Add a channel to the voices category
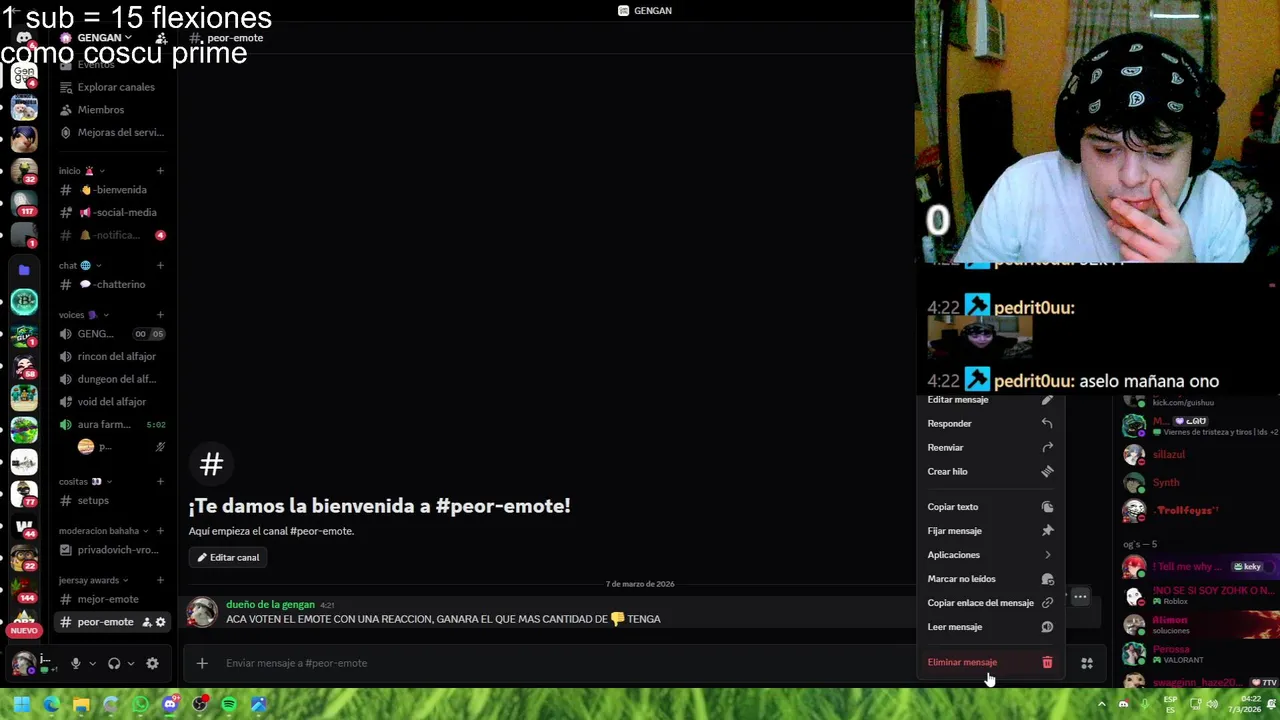1280x720 pixels. pos(160,315)
